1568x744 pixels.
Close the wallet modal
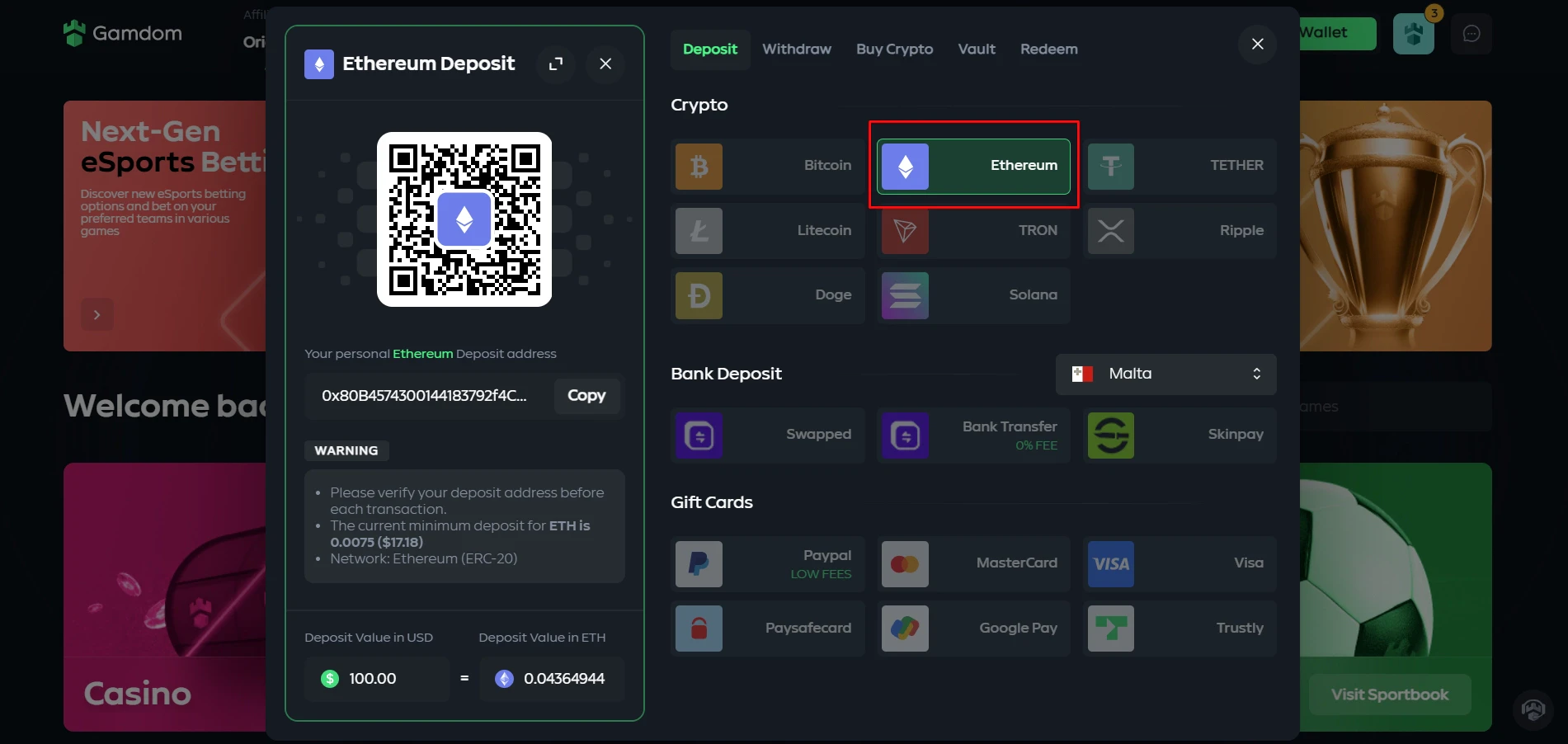(x=1257, y=44)
